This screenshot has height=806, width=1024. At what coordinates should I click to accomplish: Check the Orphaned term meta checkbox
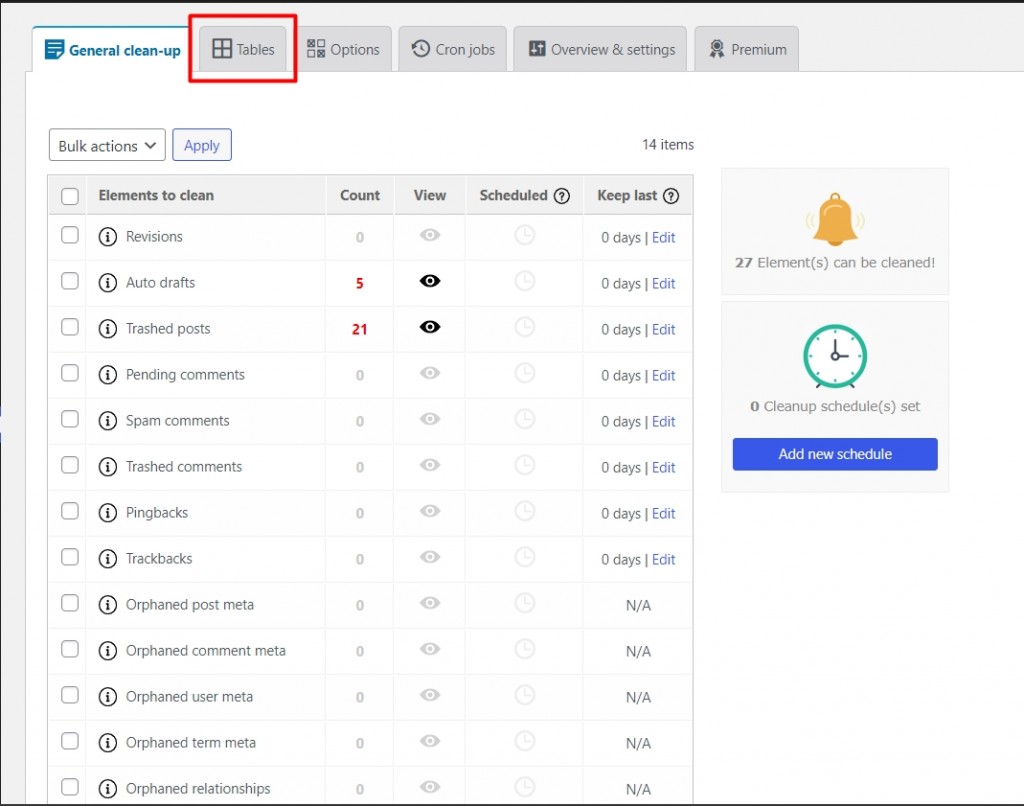70,741
